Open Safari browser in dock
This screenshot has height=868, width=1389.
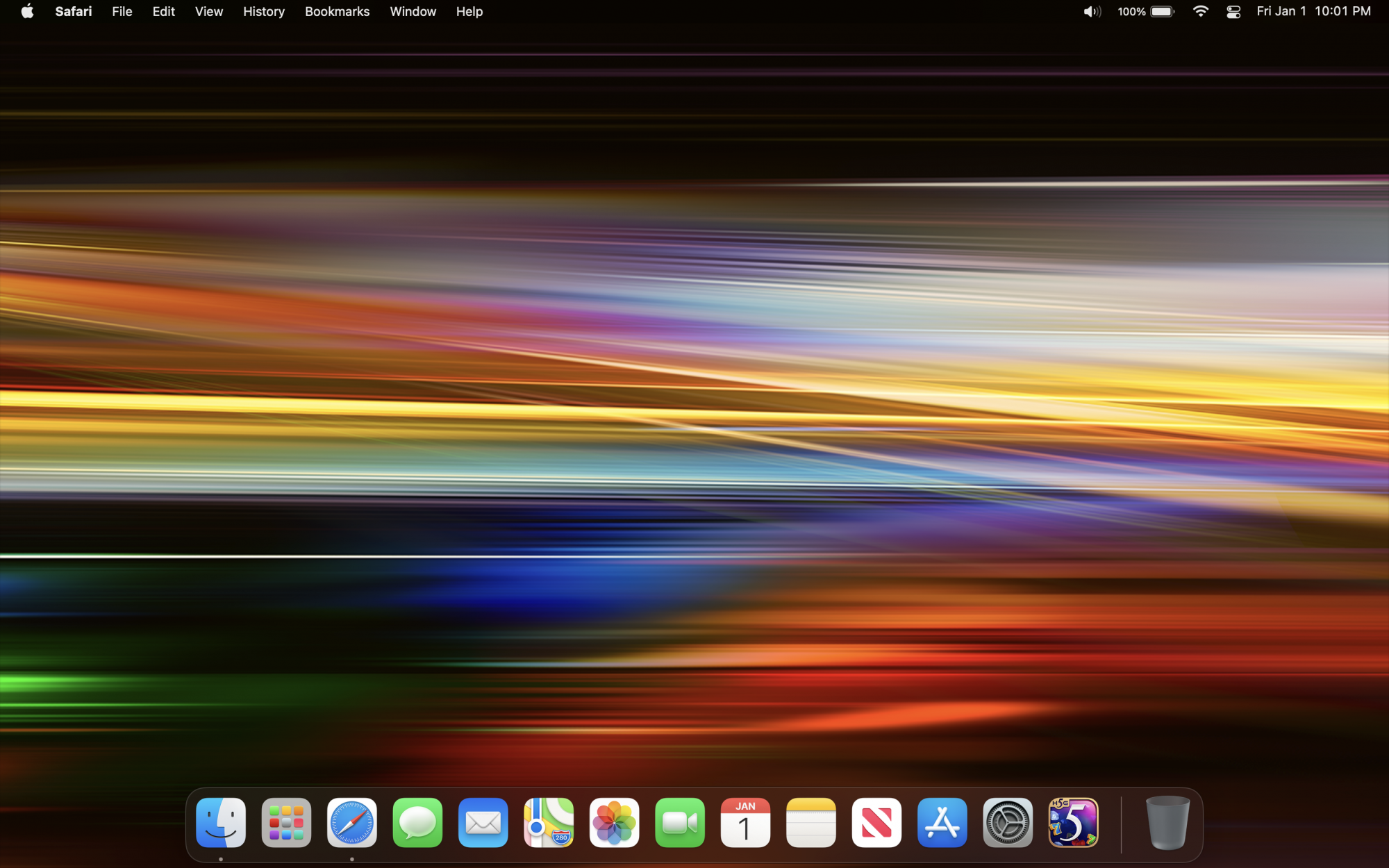pos(352,823)
